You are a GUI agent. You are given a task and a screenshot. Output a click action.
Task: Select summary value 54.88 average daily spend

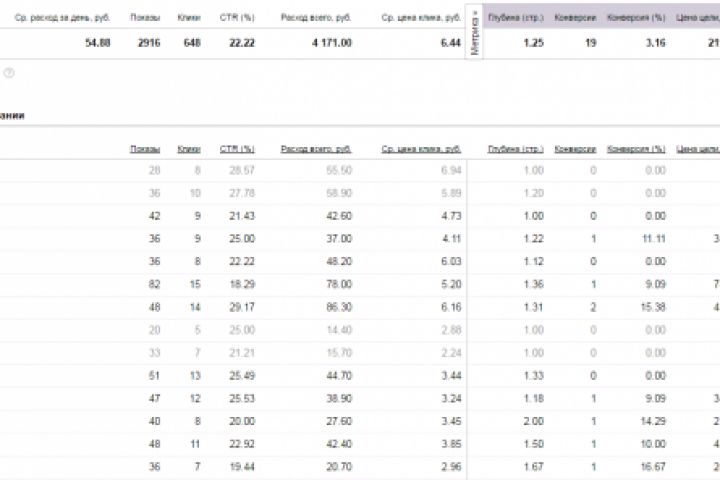pos(97,43)
